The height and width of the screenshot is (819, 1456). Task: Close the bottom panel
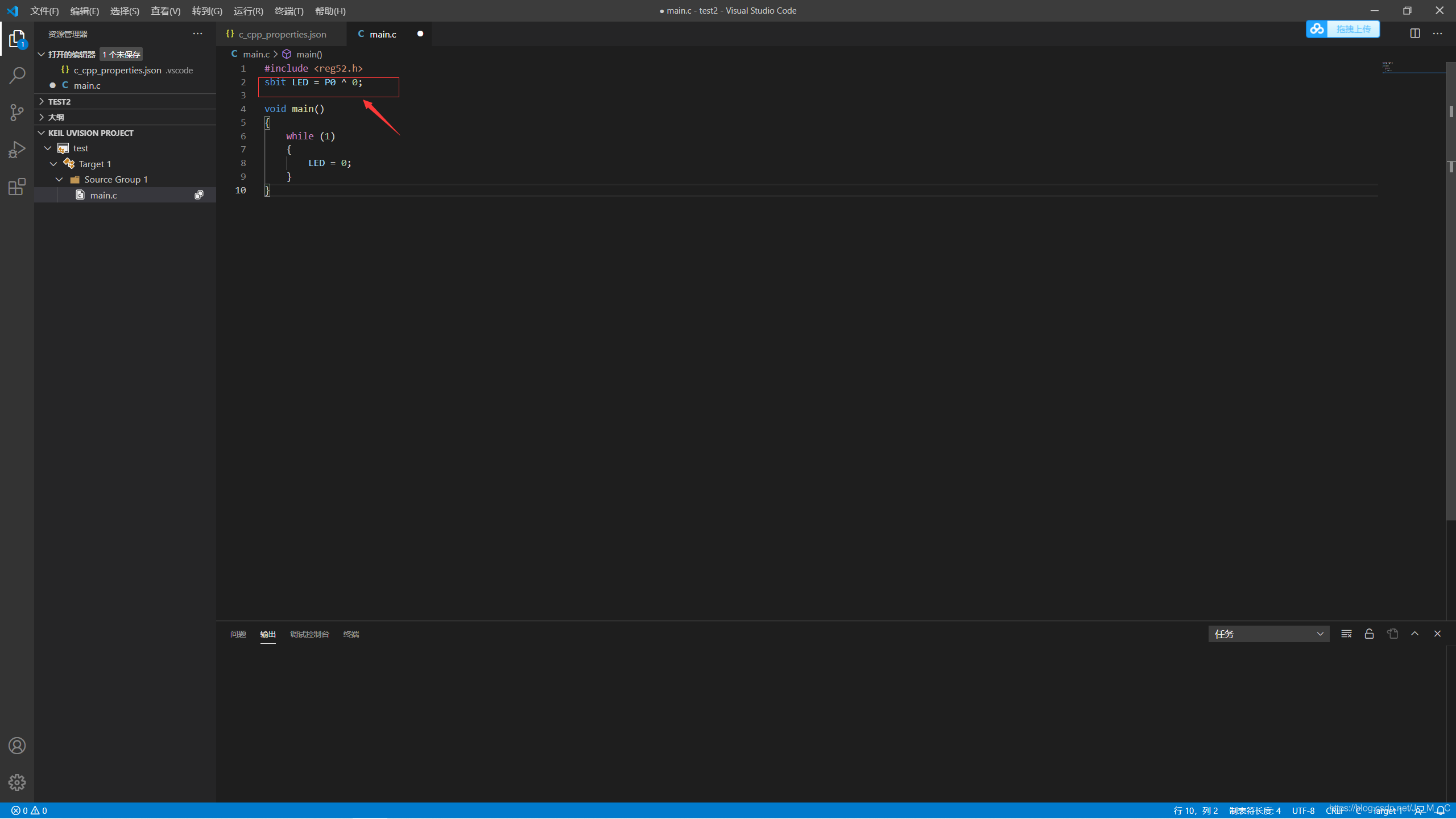[x=1437, y=634]
